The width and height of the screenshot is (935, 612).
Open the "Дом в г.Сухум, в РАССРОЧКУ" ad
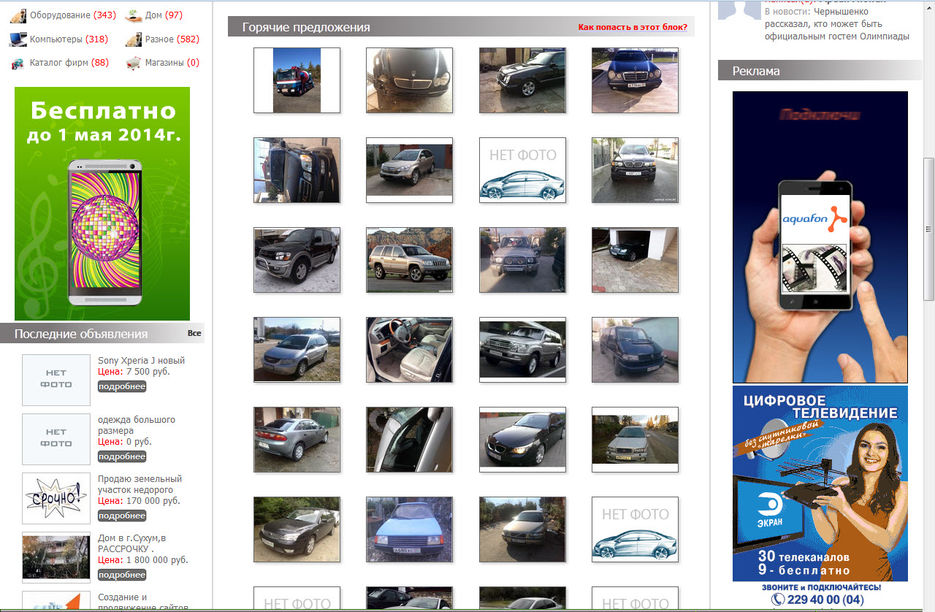pyautogui.click(x=132, y=543)
